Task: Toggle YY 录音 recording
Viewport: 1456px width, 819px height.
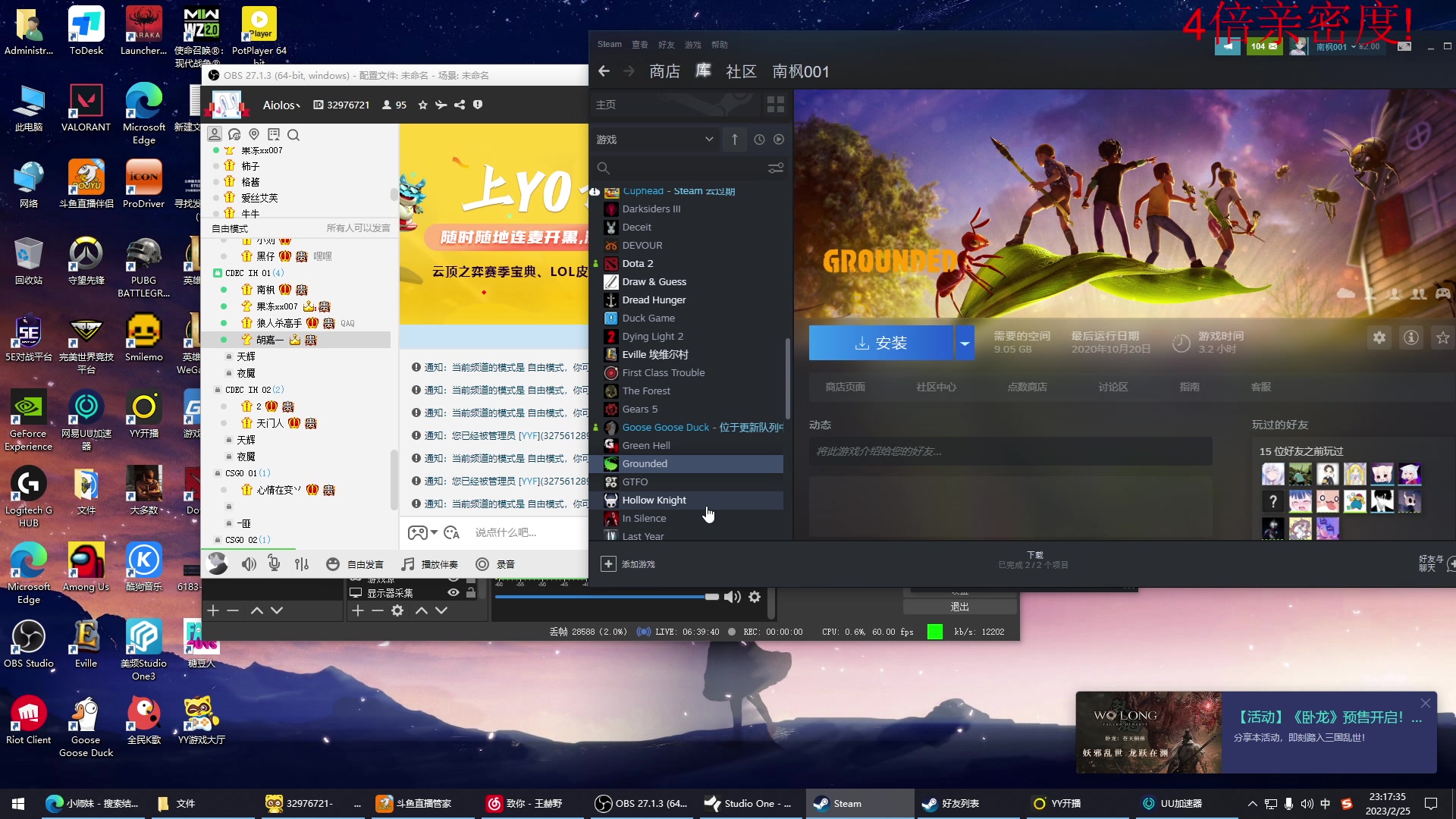Action: (495, 564)
